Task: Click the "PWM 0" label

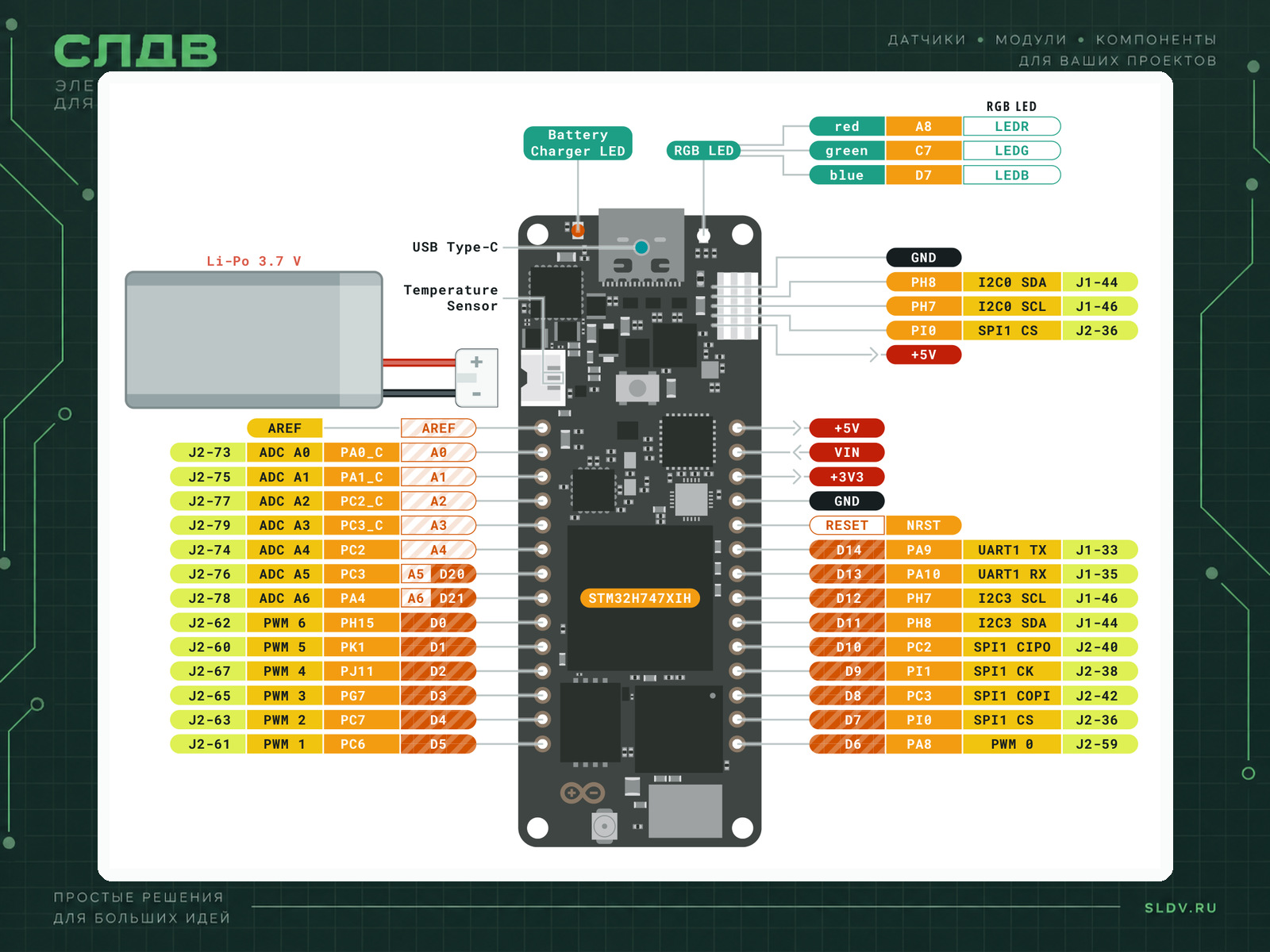Action: coord(1012,744)
